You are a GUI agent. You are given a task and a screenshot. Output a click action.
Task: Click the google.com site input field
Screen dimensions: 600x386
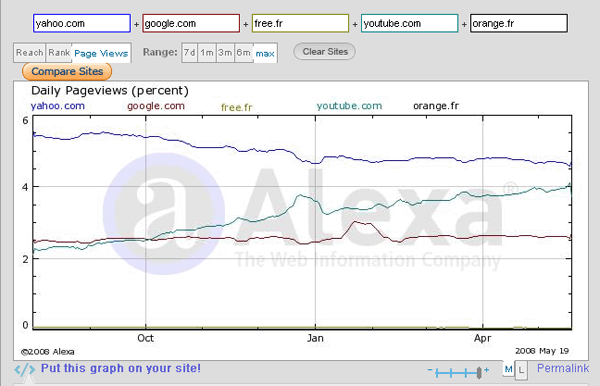pos(191,23)
